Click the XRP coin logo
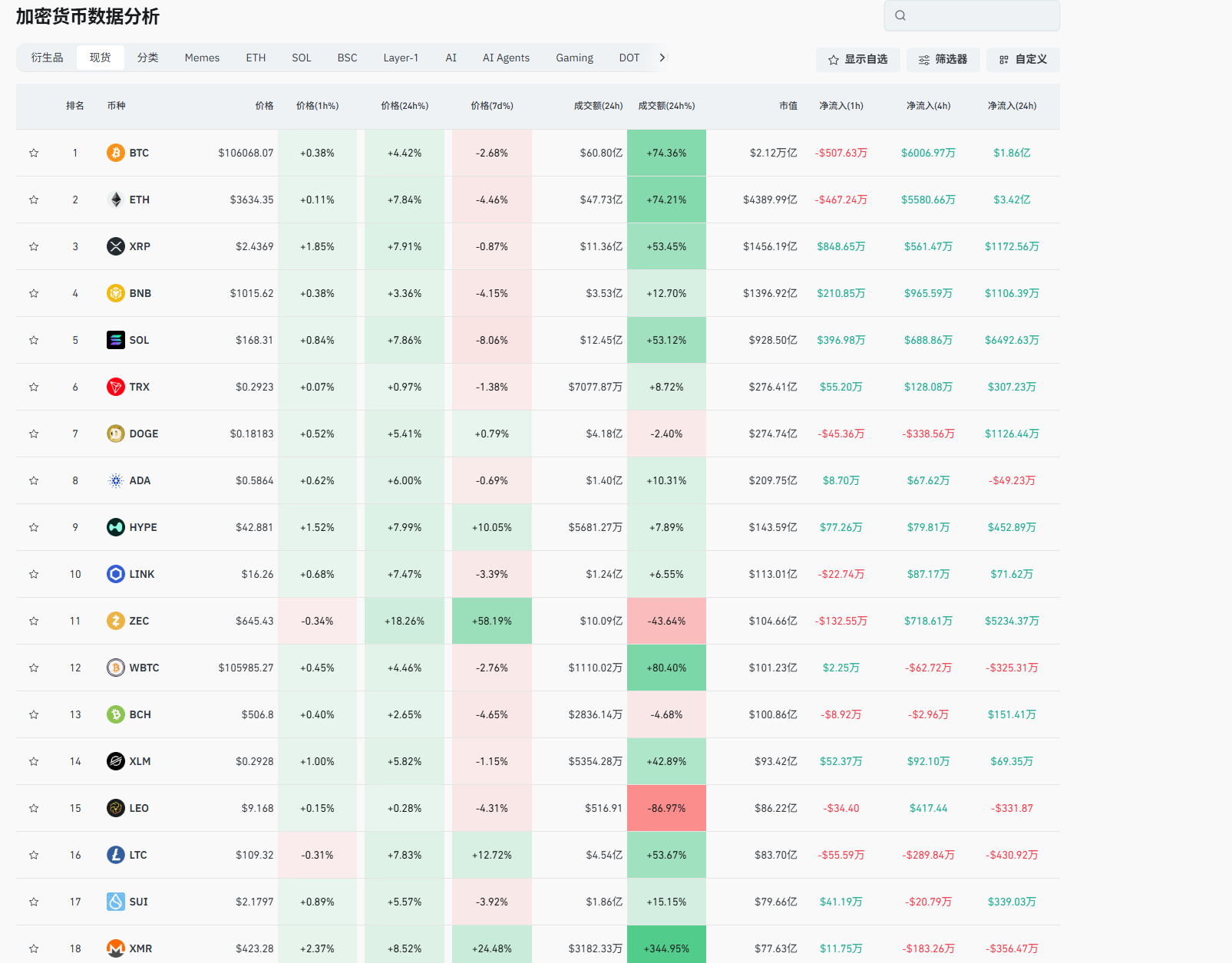 tap(115, 246)
